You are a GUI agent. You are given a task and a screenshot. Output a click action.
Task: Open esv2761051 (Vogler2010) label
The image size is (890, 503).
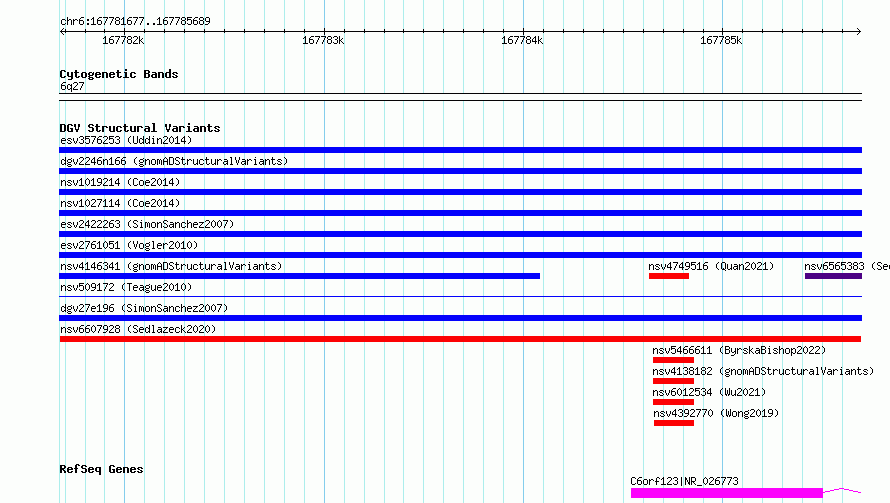(x=129, y=245)
